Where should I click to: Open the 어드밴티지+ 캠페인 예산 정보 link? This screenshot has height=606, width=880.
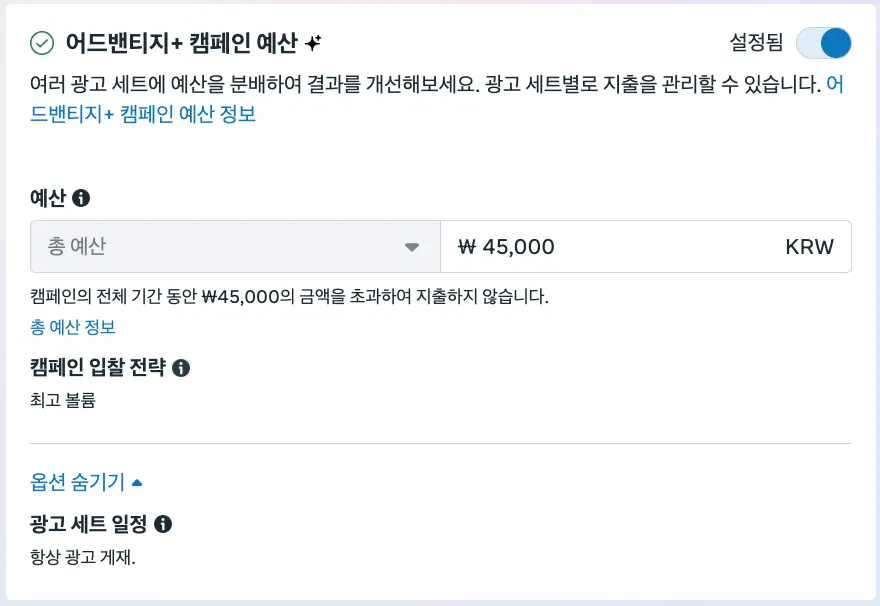(143, 114)
